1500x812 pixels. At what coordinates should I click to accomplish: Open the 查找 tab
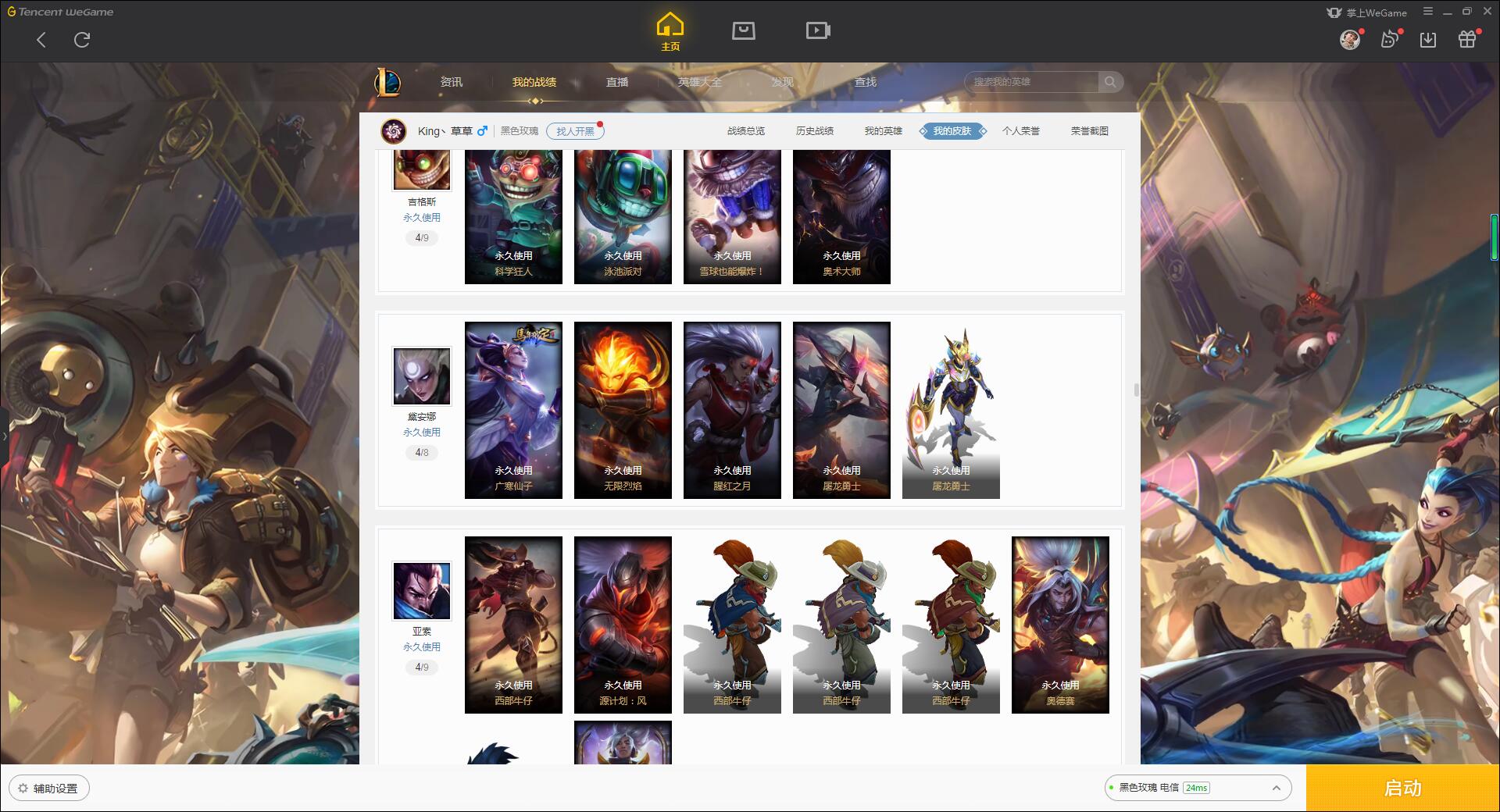866,82
